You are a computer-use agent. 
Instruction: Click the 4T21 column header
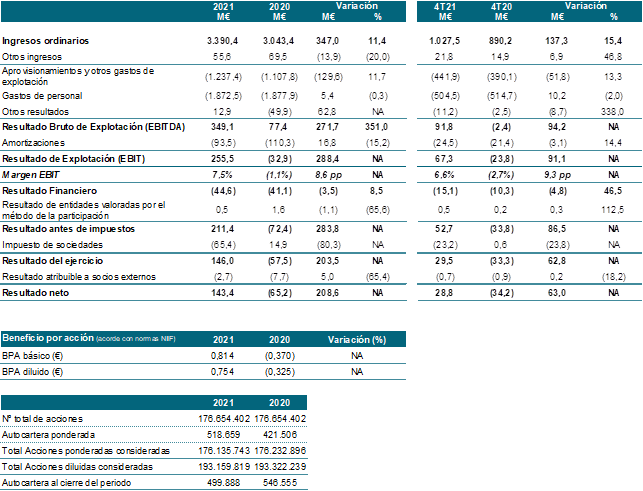click(445, 6)
